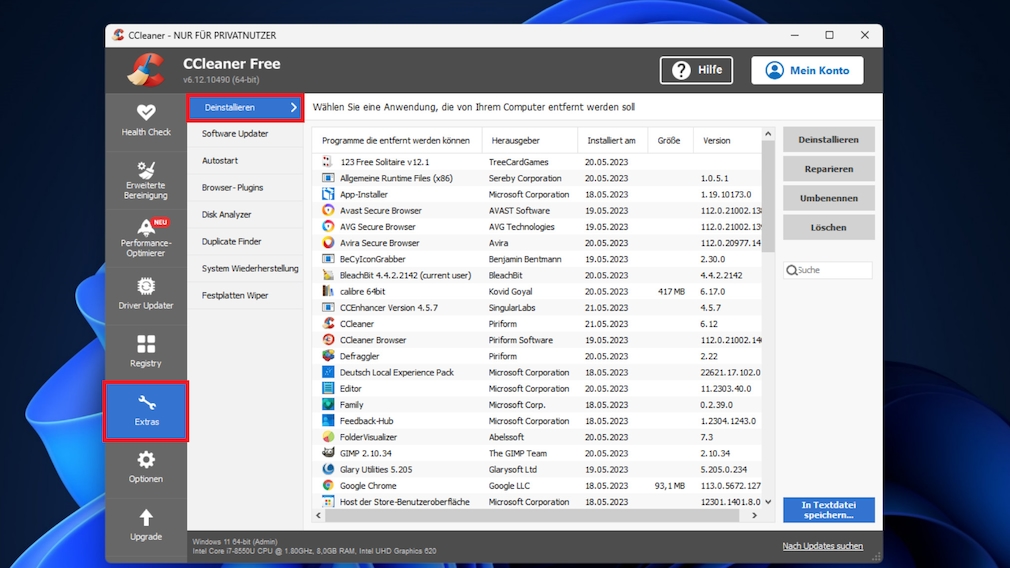The height and width of the screenshot is (568, 1010).
Task: Click the horizontal scrollbar right arrow
Action: [754, 516]
